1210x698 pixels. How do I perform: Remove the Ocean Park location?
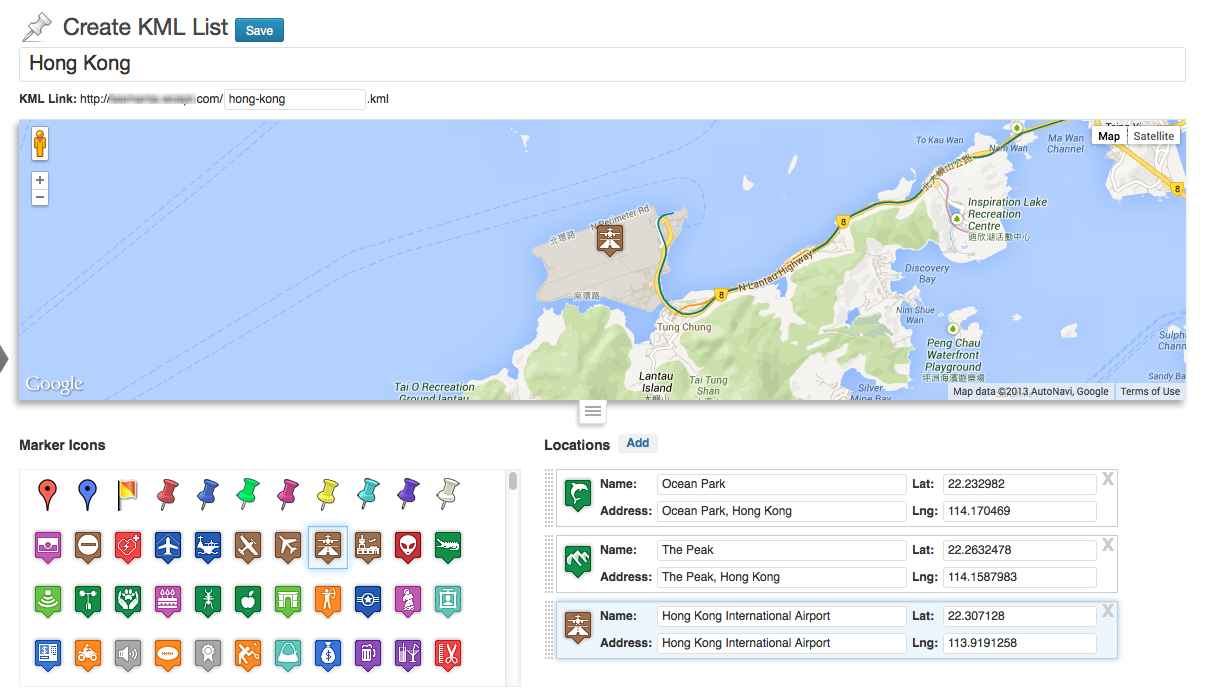[x=1107, y=479]
